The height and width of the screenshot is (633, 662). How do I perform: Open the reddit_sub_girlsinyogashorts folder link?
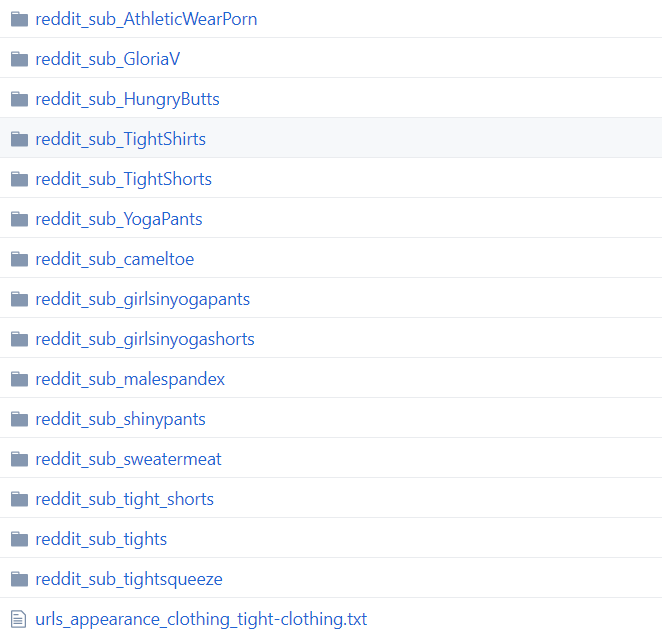coord(145,339)
